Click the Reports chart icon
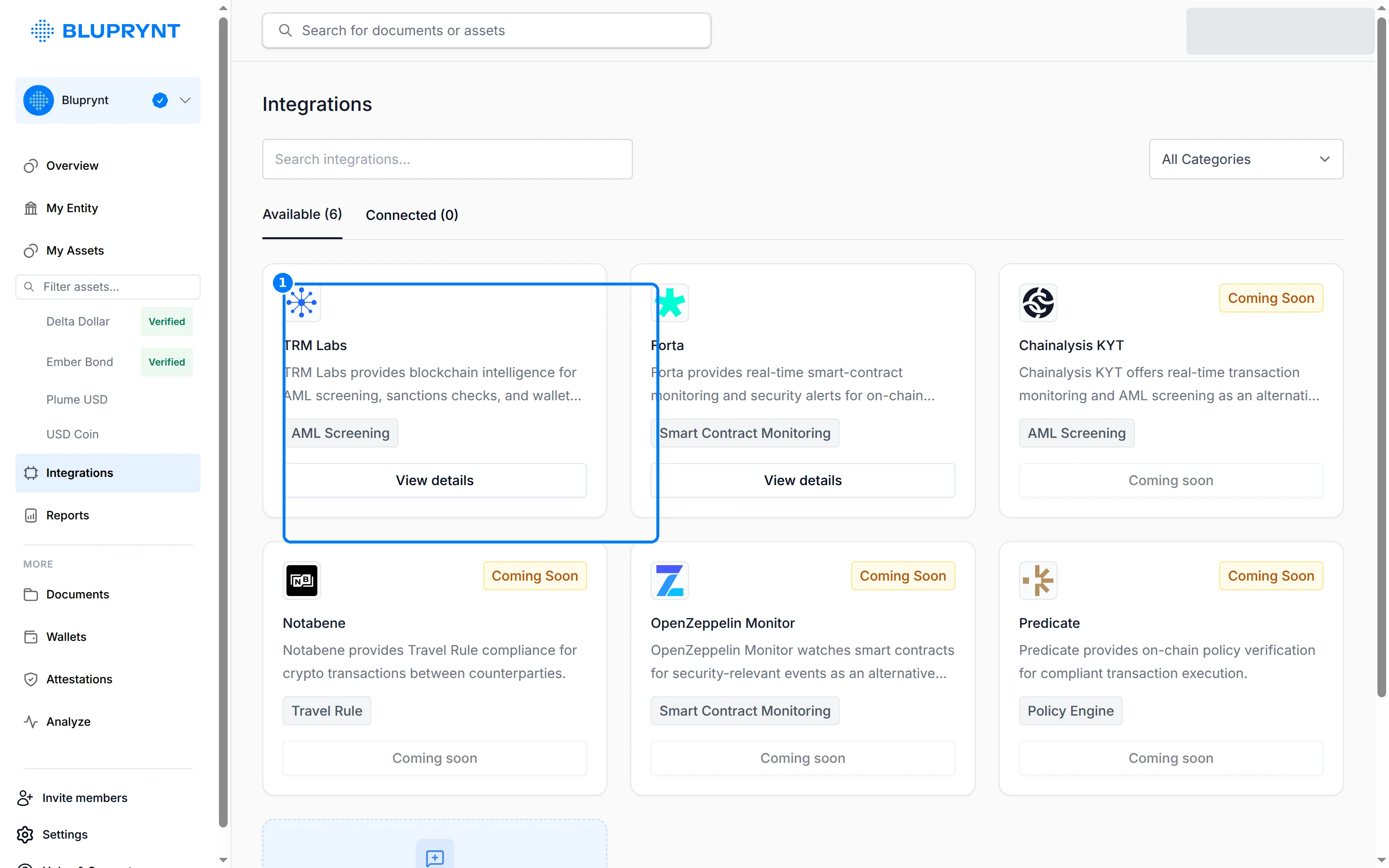Image resolution: width=1389 pixels, height=868 pixels. pos(31,515)
